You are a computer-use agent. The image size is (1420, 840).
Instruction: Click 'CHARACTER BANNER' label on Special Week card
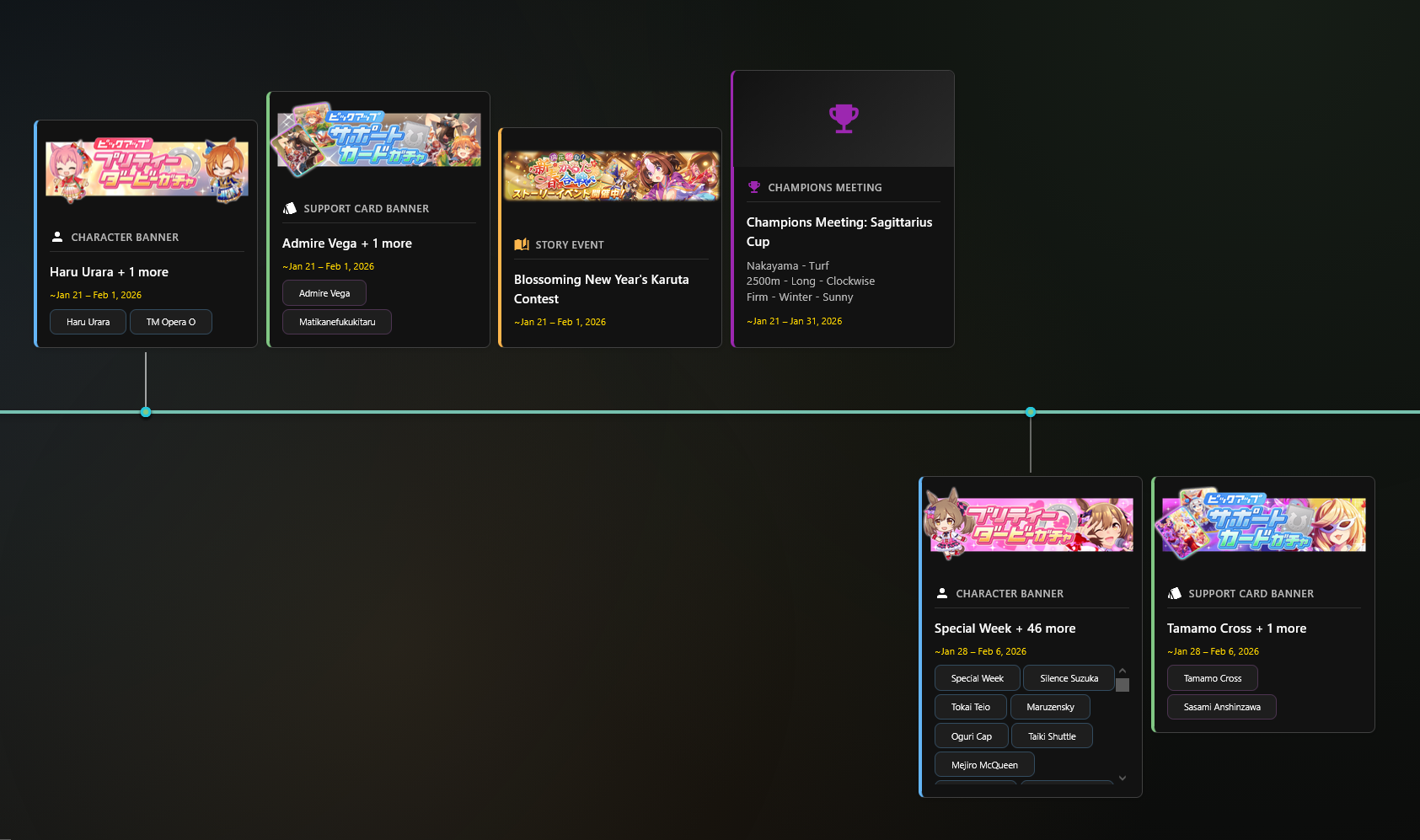point(1010,594)
